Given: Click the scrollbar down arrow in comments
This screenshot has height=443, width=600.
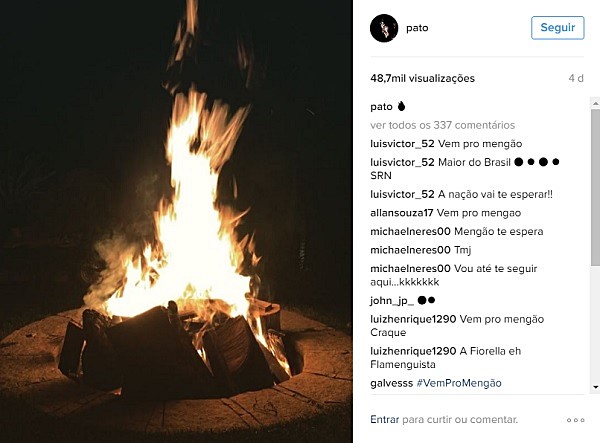Looking at the screenshot, I should [x=595, y=387].
